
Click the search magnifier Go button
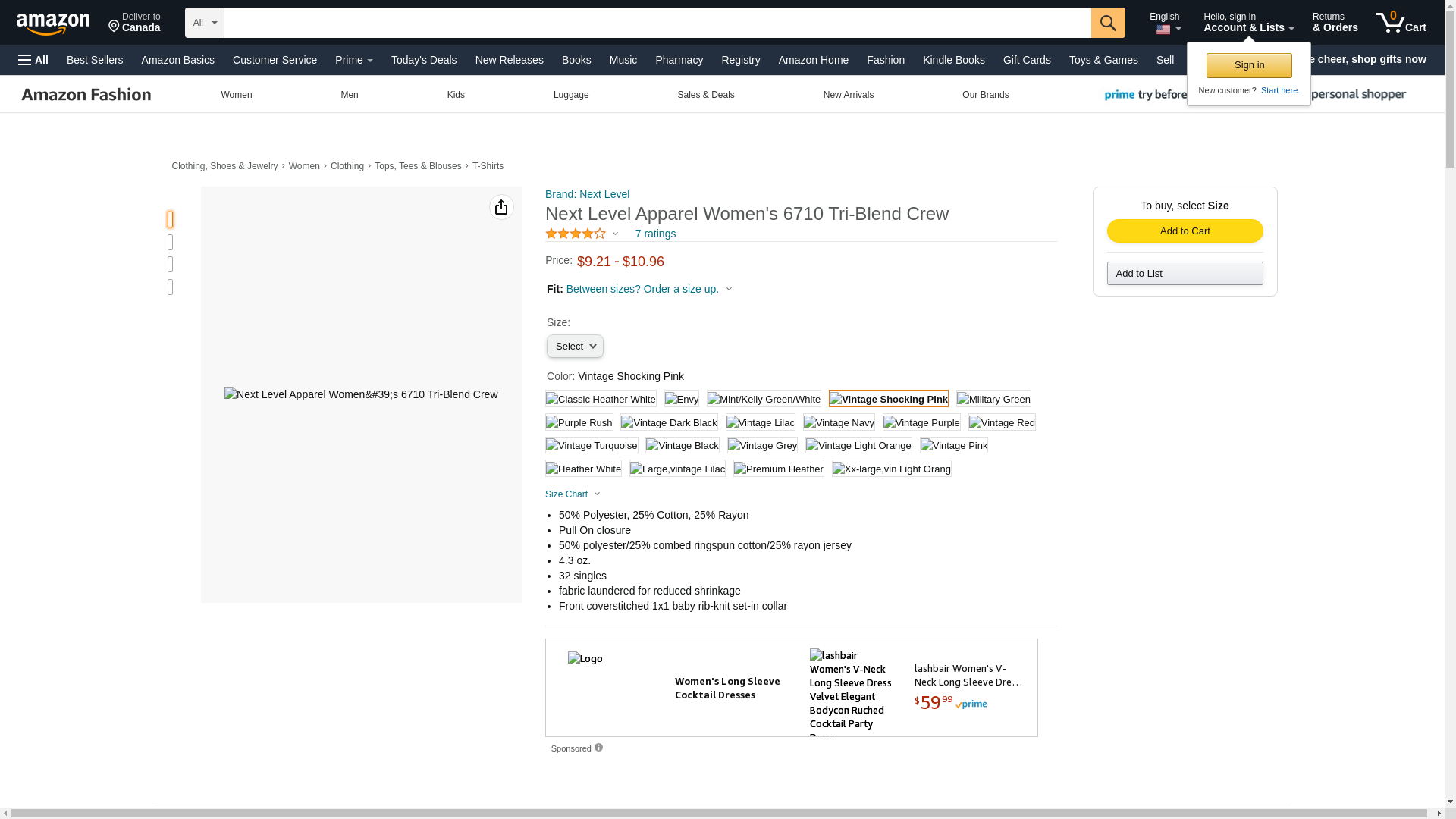pyautogui.click(x=1107, y=23)
